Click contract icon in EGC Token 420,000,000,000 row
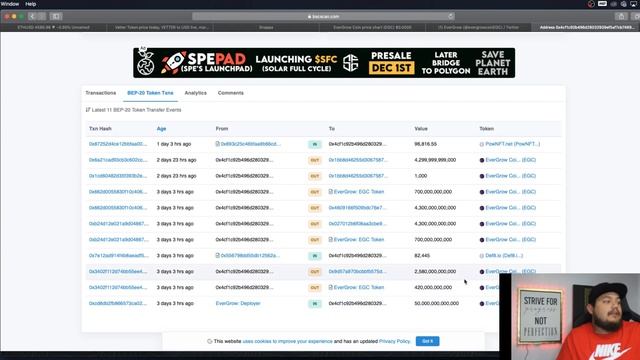 [331, 287]
